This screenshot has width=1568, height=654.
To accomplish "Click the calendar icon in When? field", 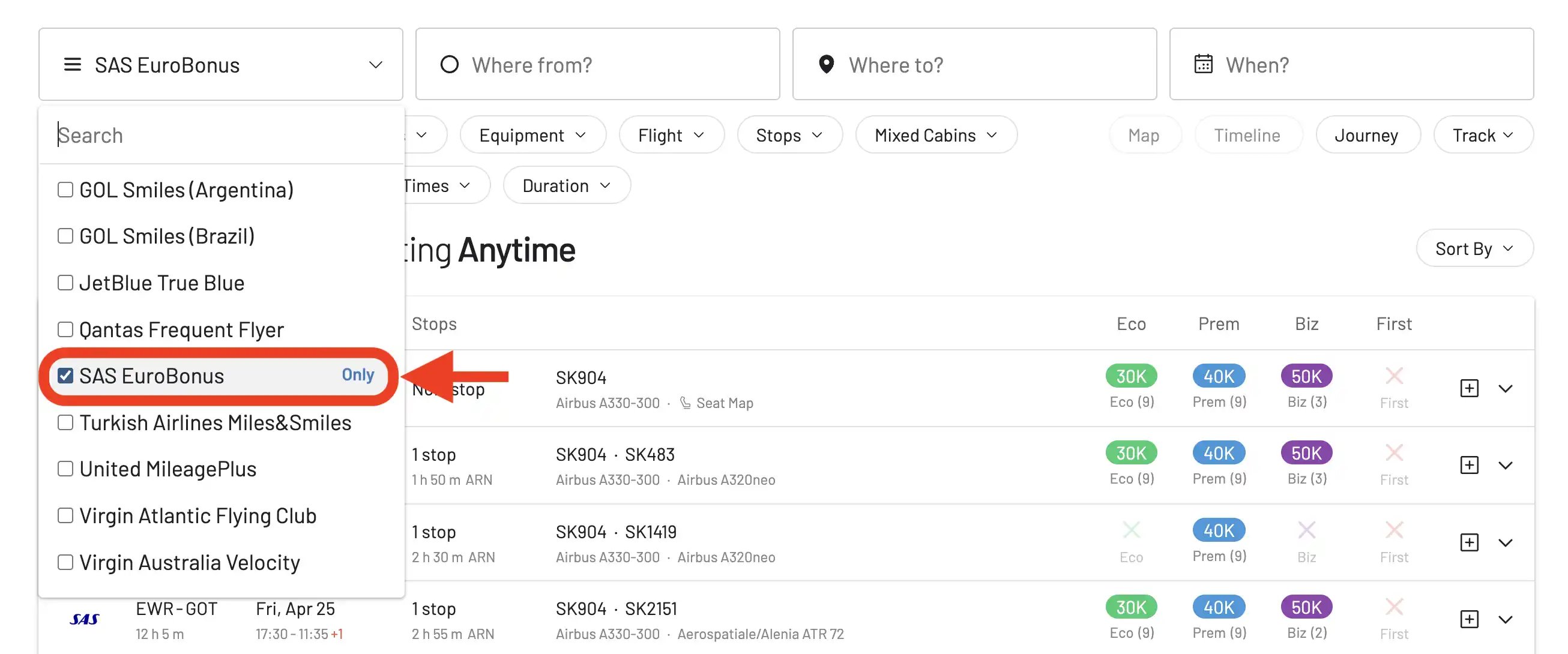I will pos(1203,64).
